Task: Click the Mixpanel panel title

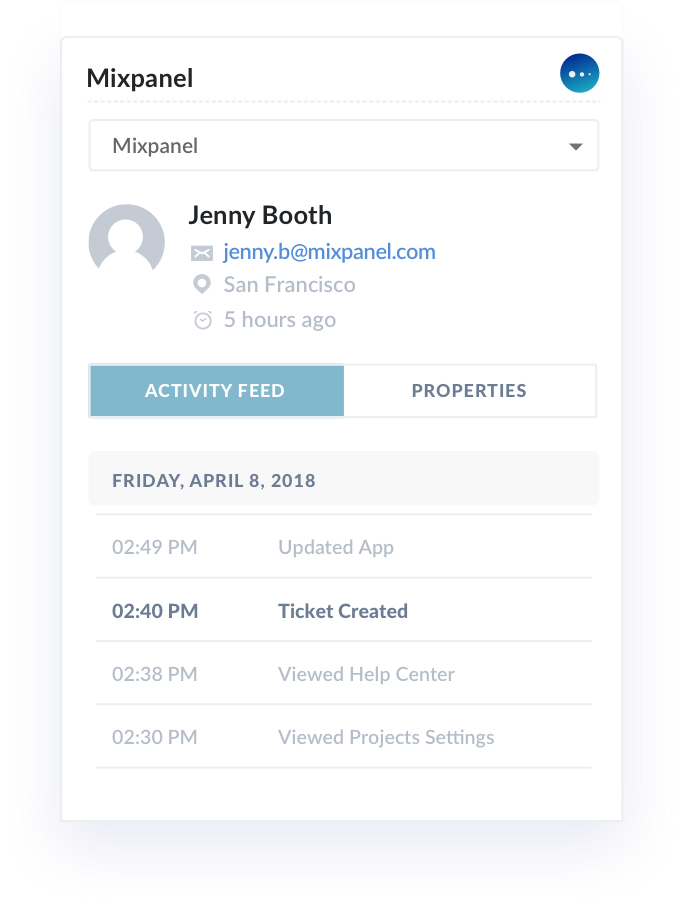Action: coord(140,78)
